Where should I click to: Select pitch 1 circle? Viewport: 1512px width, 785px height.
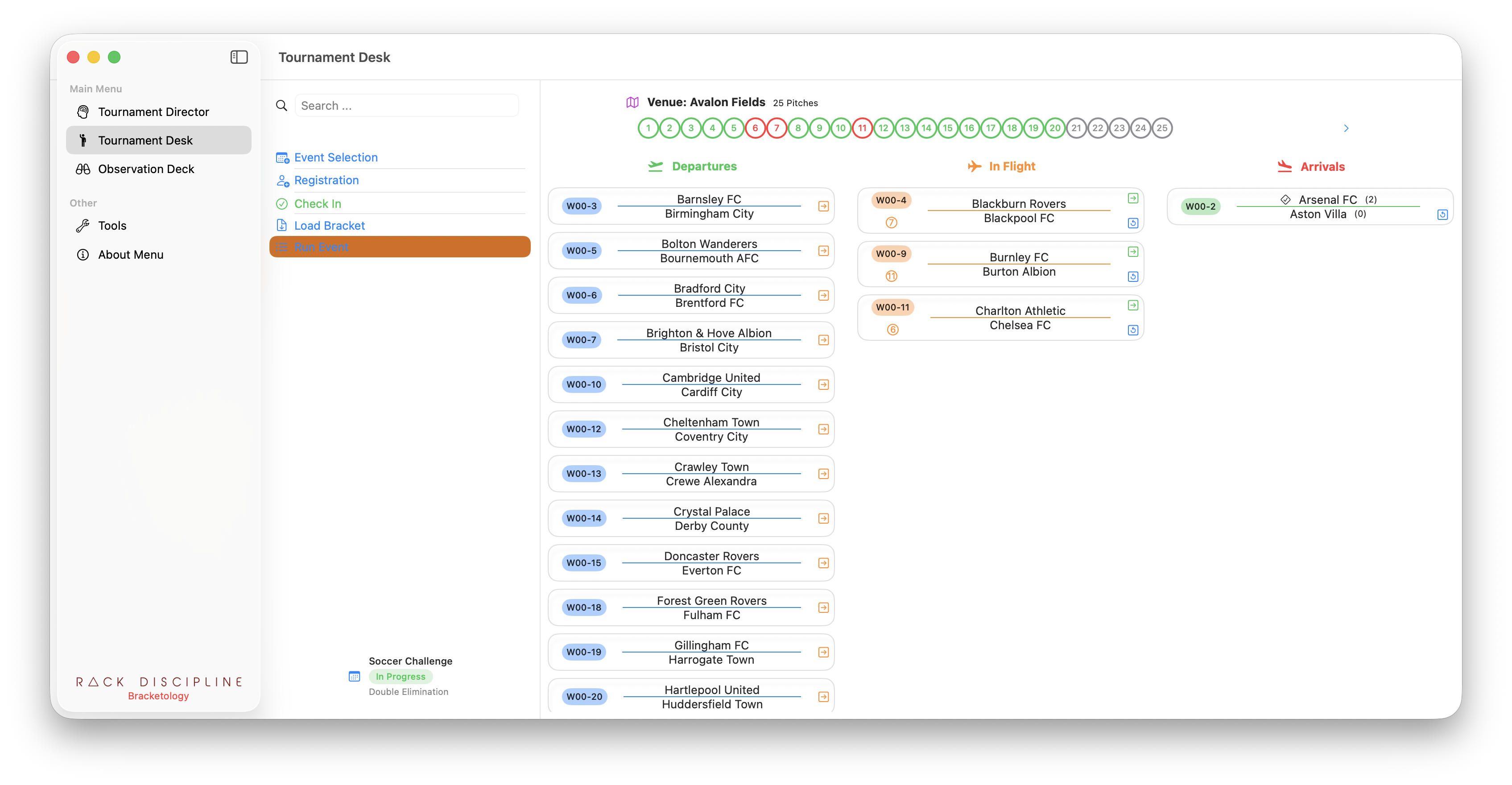pyautogui.click(x=648, y=128)
